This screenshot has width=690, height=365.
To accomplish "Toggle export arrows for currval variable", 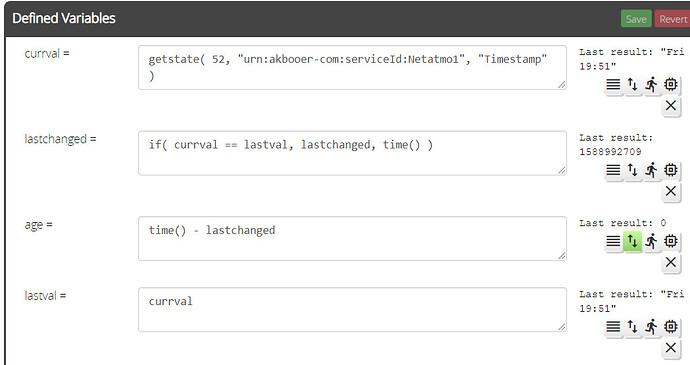I will click(632, 84).
